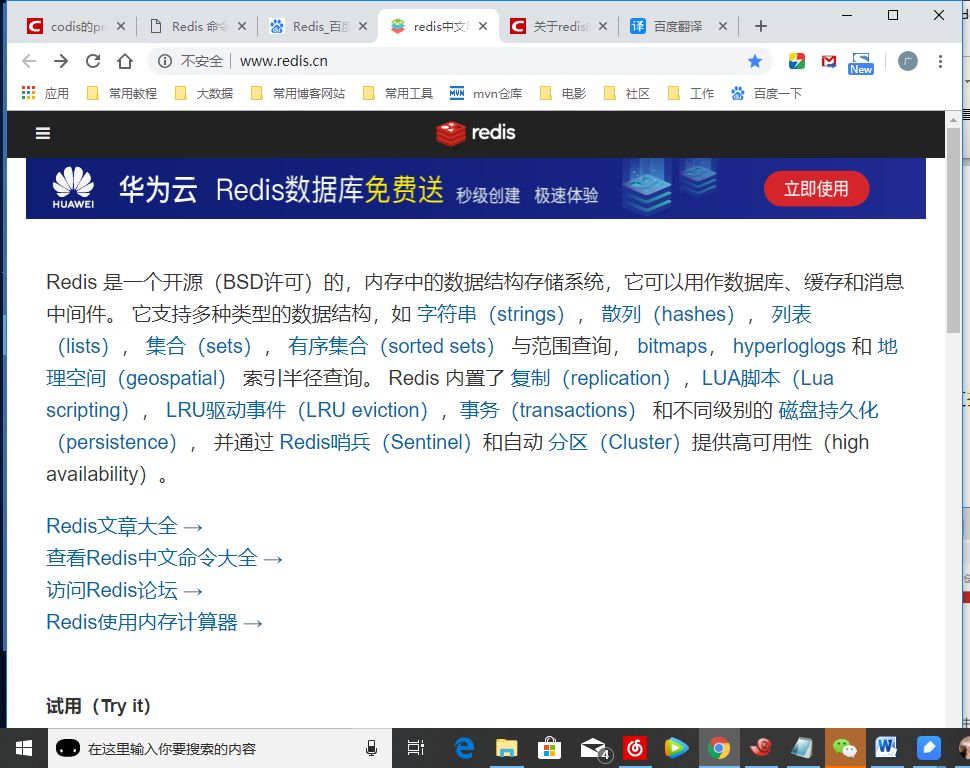Open the 常用博客网站 bookmark folder
Viewport: 970px width, 768px height.
(x=298, y=93)
